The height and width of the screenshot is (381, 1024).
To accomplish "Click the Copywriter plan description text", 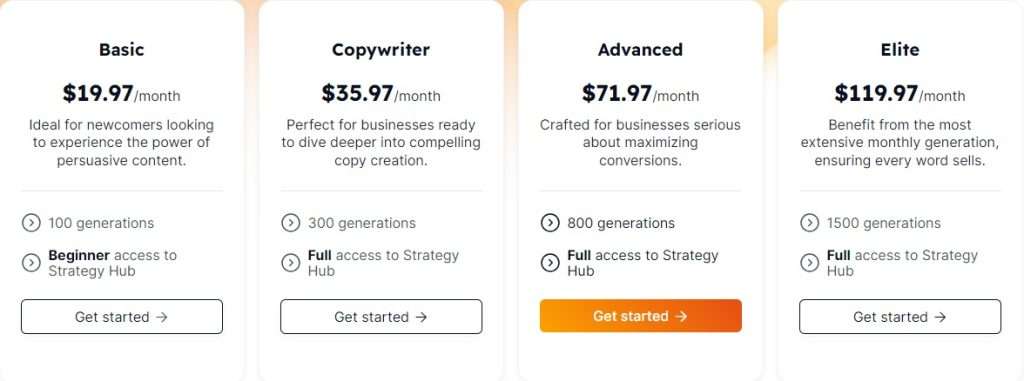I will click(x=381, y=142).
